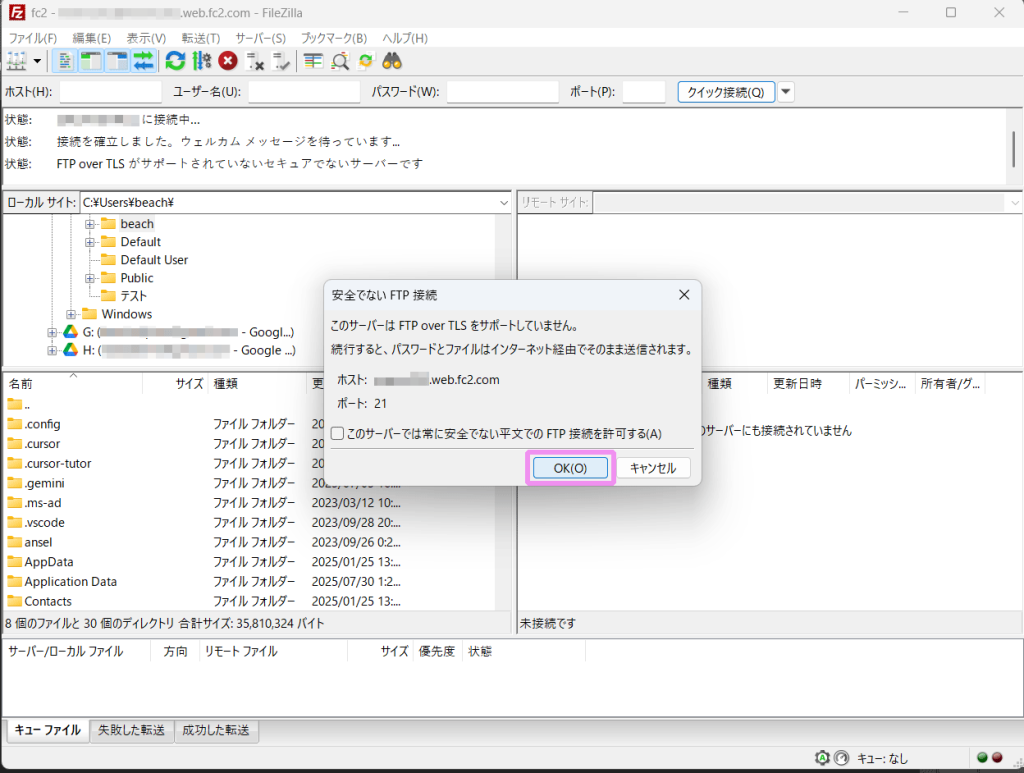Click the process queue icon
1024x773 pixels.
pos(202,61)
